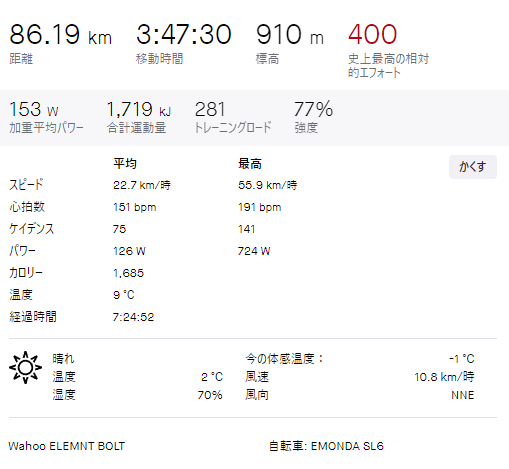The width and height of the screenshot is (509, 469).
Task: Click the Wahoo ELEMNT BOLT device text
Action: 67,446
